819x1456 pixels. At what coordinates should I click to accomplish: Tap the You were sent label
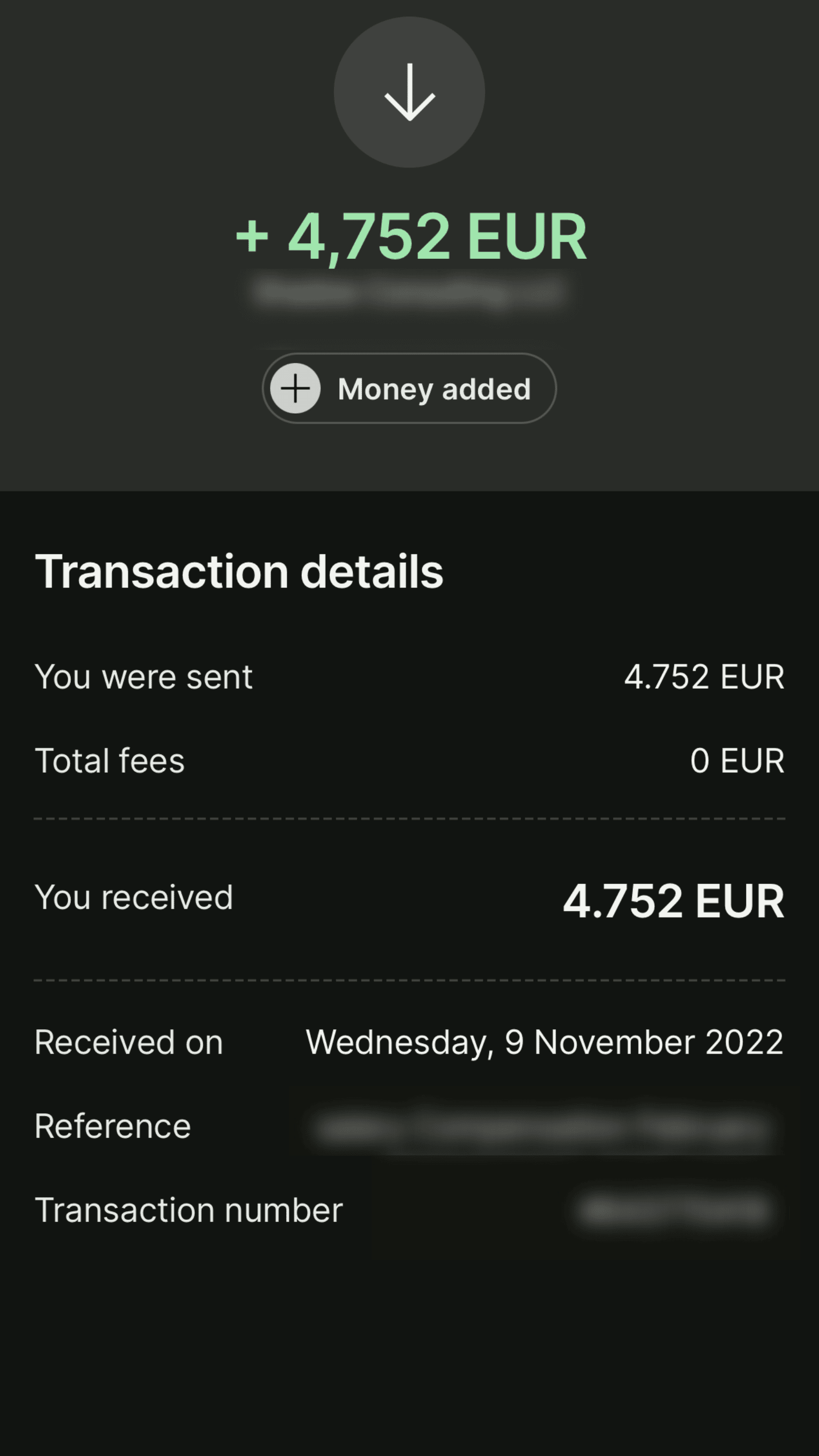click(144, 676)
